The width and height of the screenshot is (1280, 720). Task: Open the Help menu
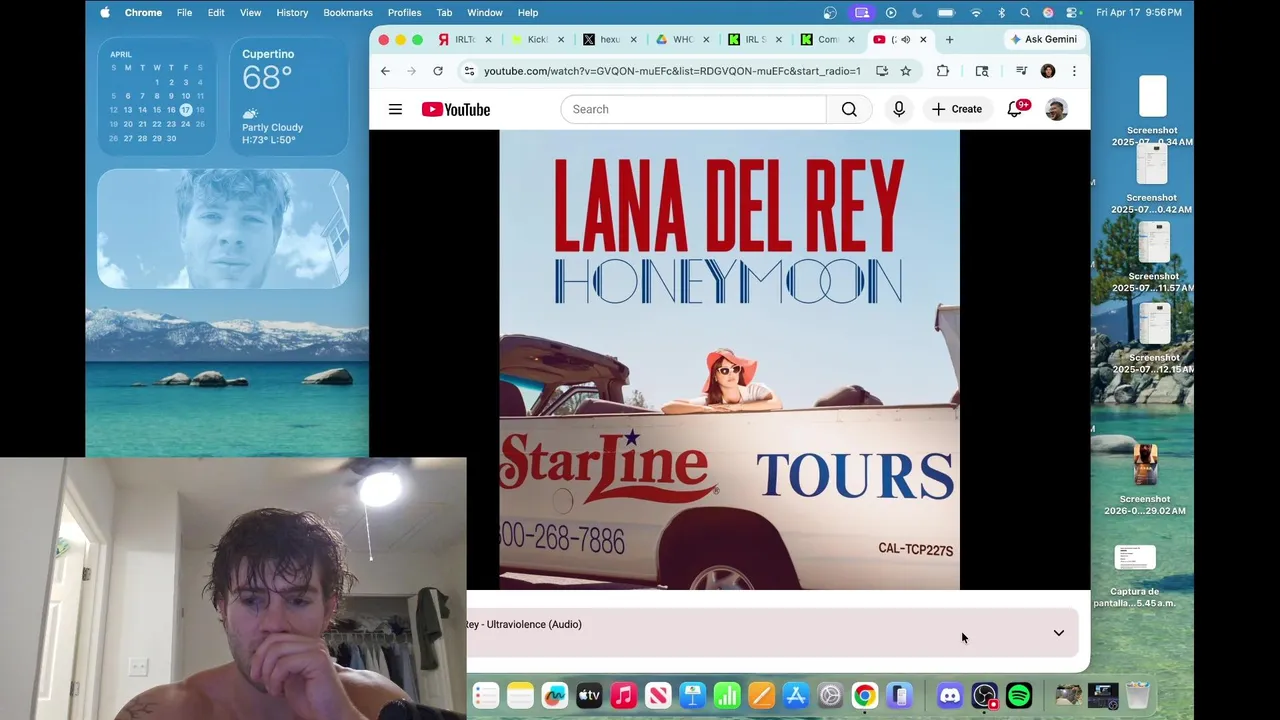pos(528,12)
